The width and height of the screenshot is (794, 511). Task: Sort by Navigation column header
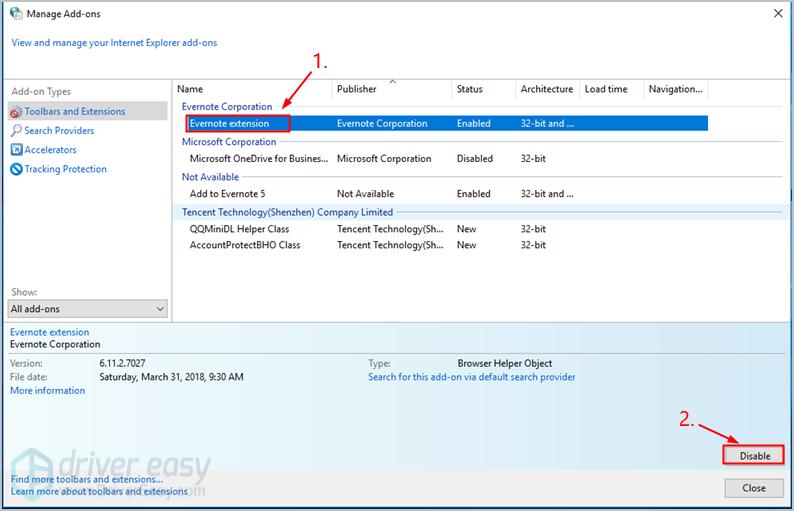[676, 89]
